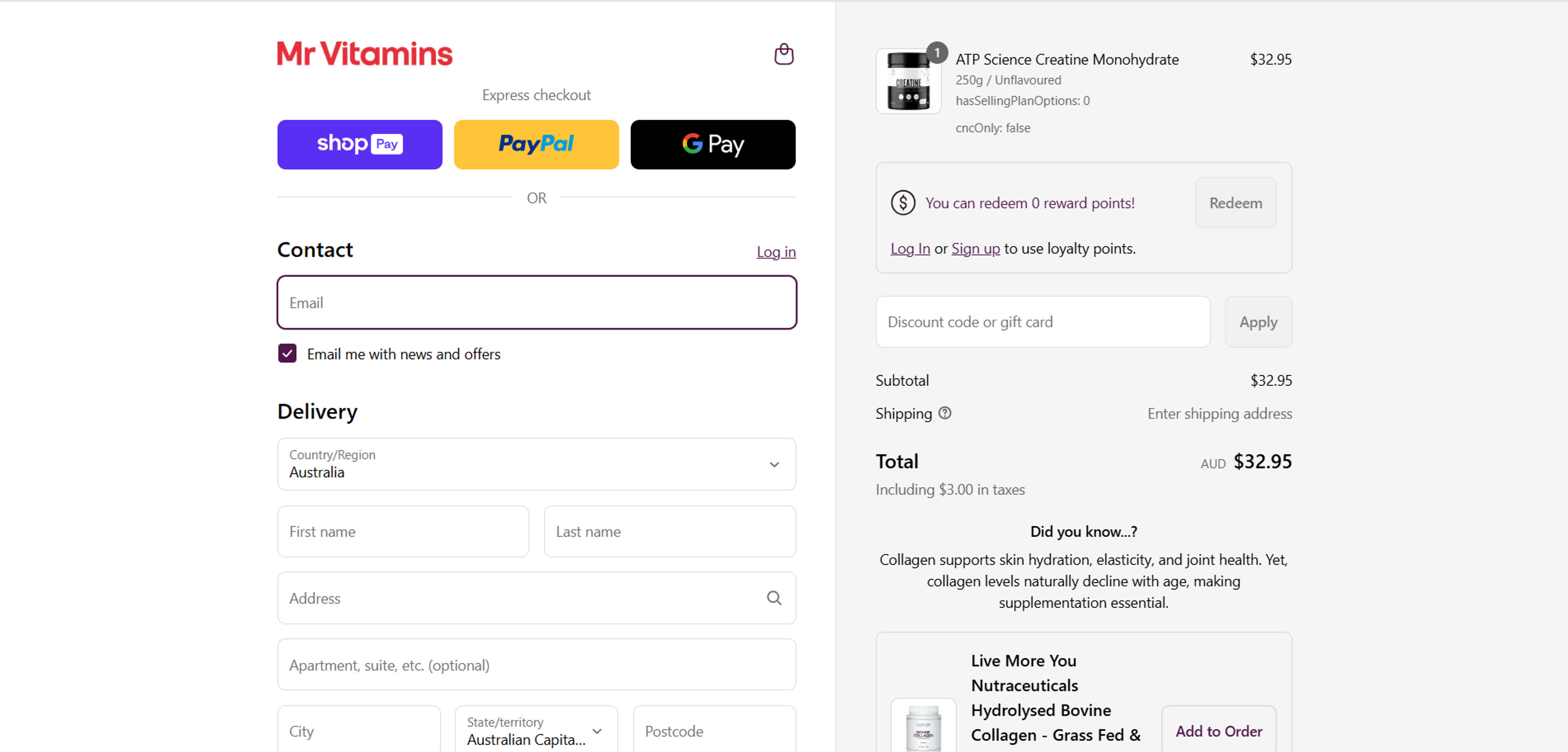Screen dimensions: 1568x752
Task: Open the shopping bag cart icon
Action: 784,54
